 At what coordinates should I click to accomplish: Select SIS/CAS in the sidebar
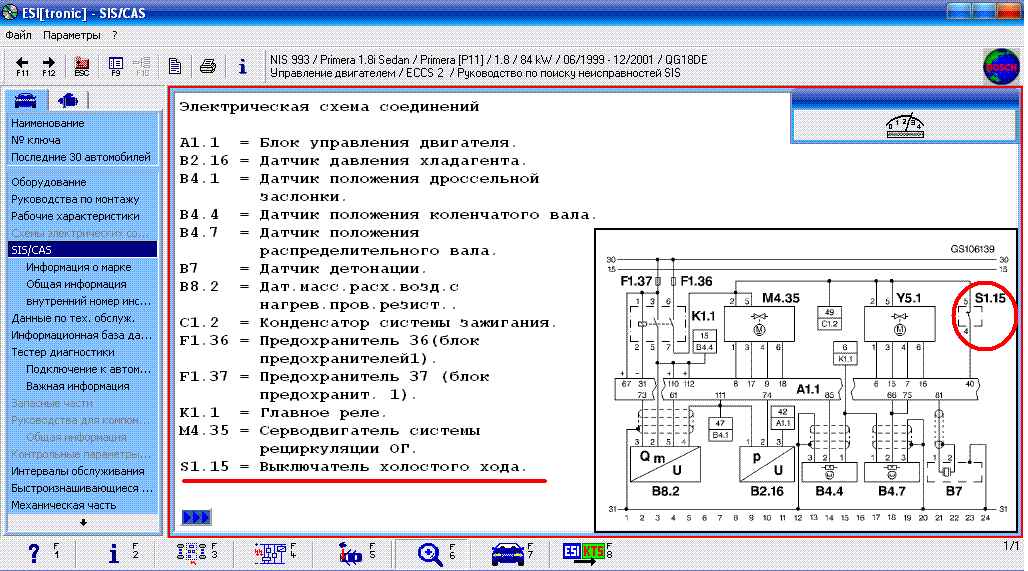[83, 250]
